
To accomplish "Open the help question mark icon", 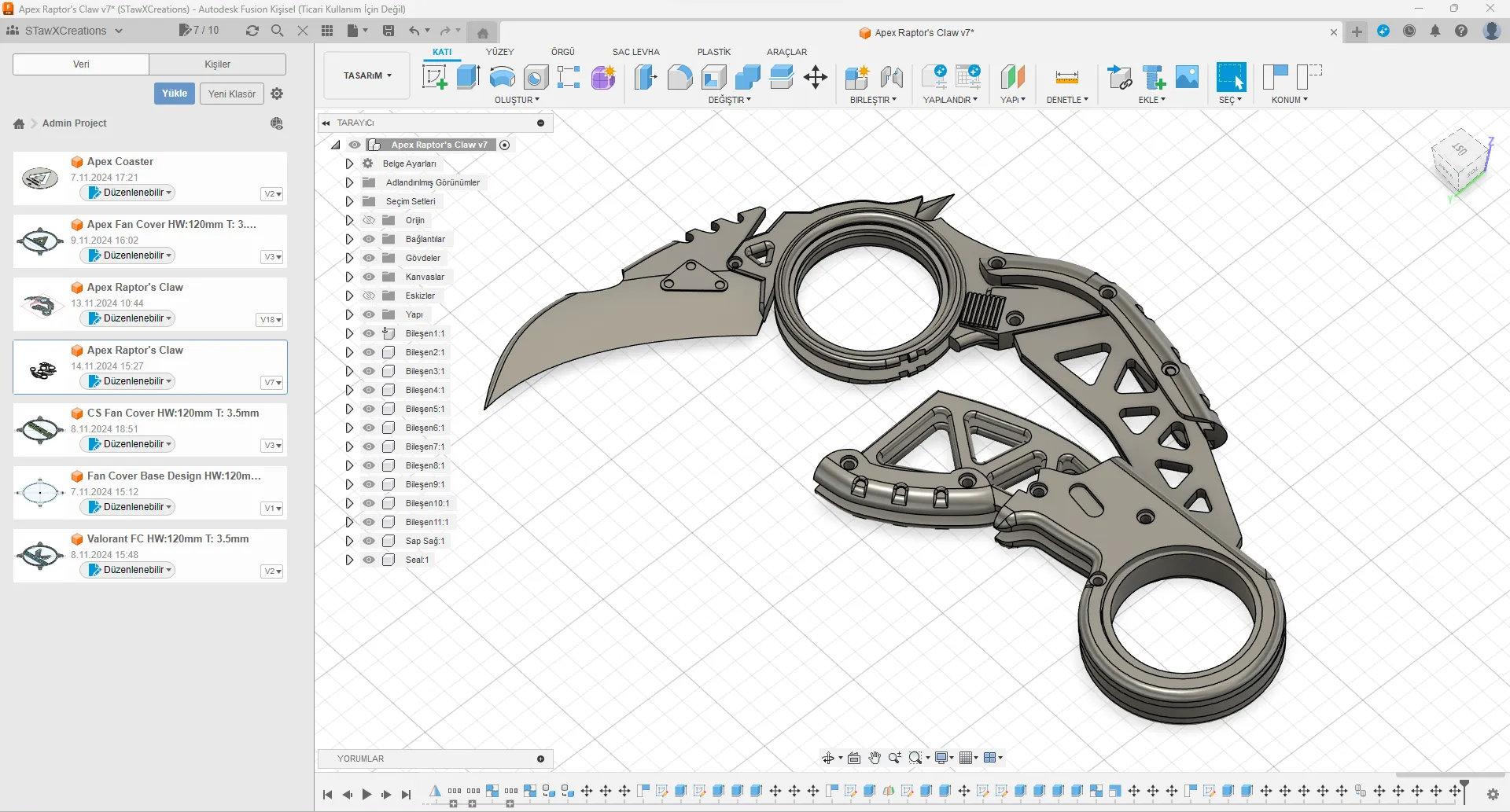I will pyautogui.click(x=1461, y=31).
